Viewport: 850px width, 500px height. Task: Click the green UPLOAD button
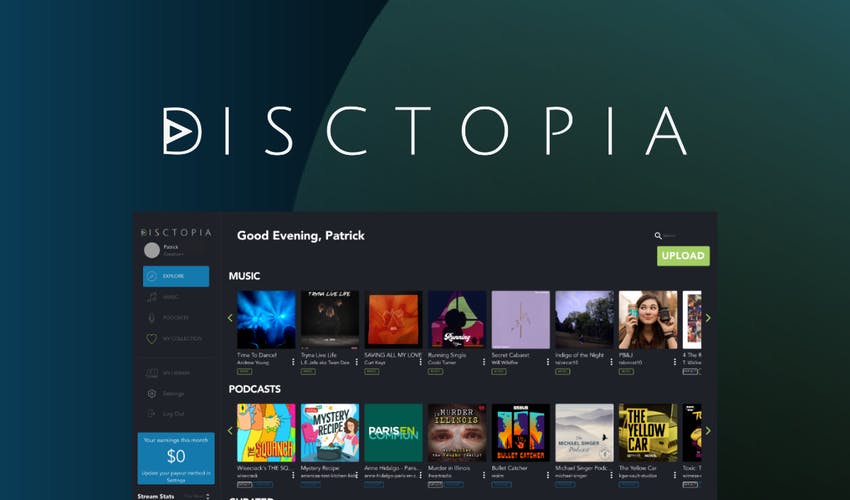(683, 256)
